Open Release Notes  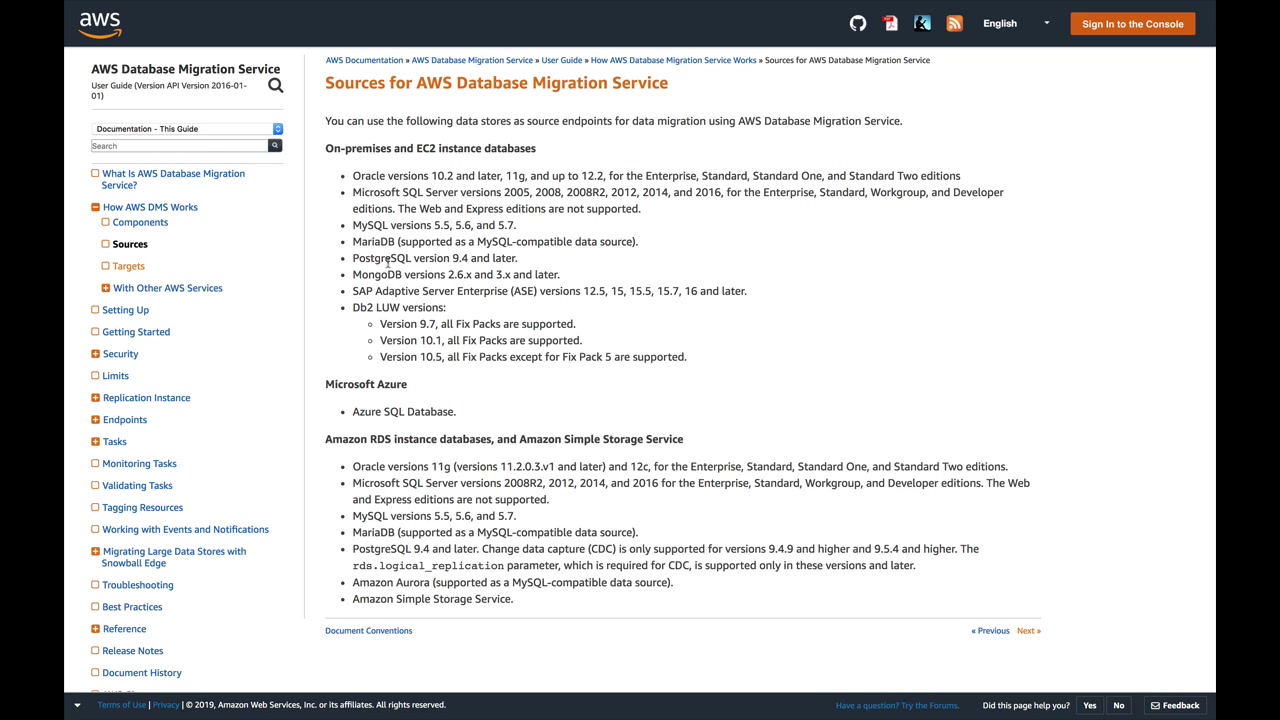click(x=132, y=651)
